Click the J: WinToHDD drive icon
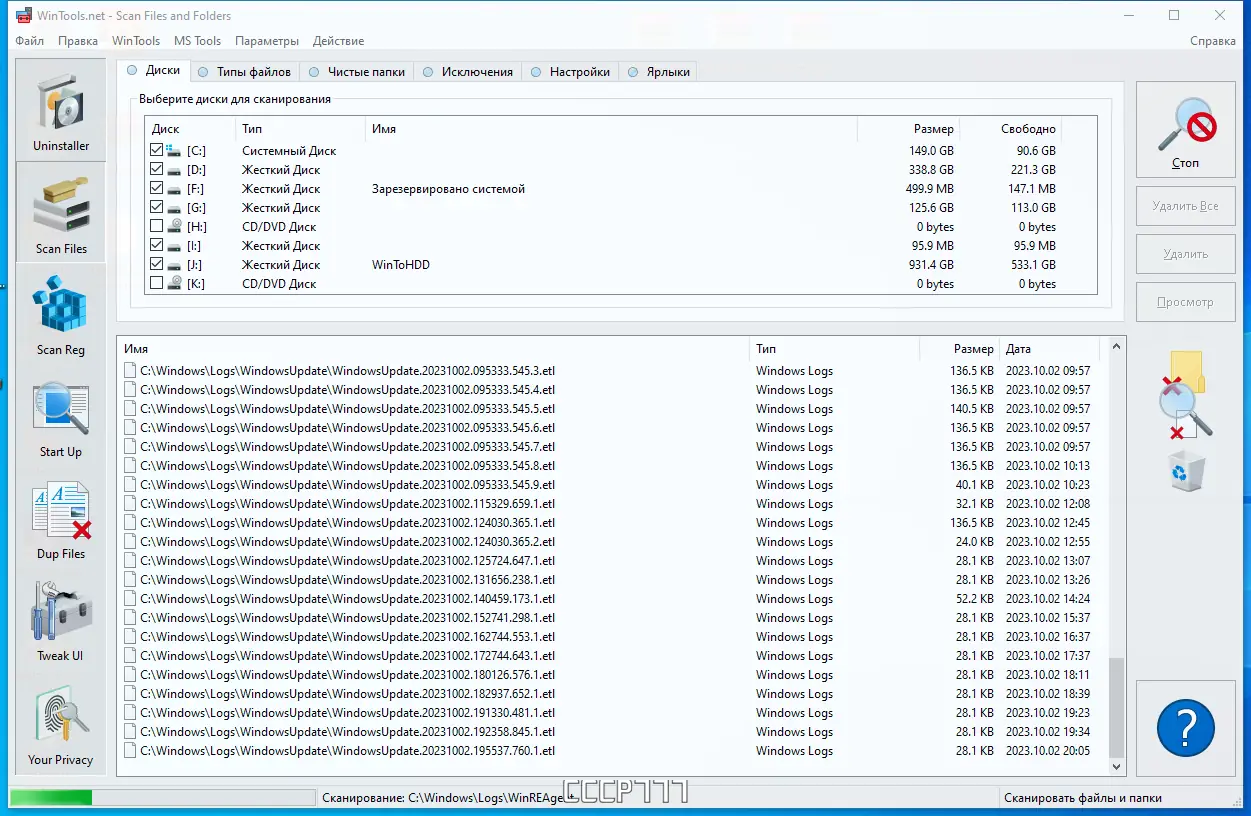Viewport: 1251px width, 816px height. [173, 265]
